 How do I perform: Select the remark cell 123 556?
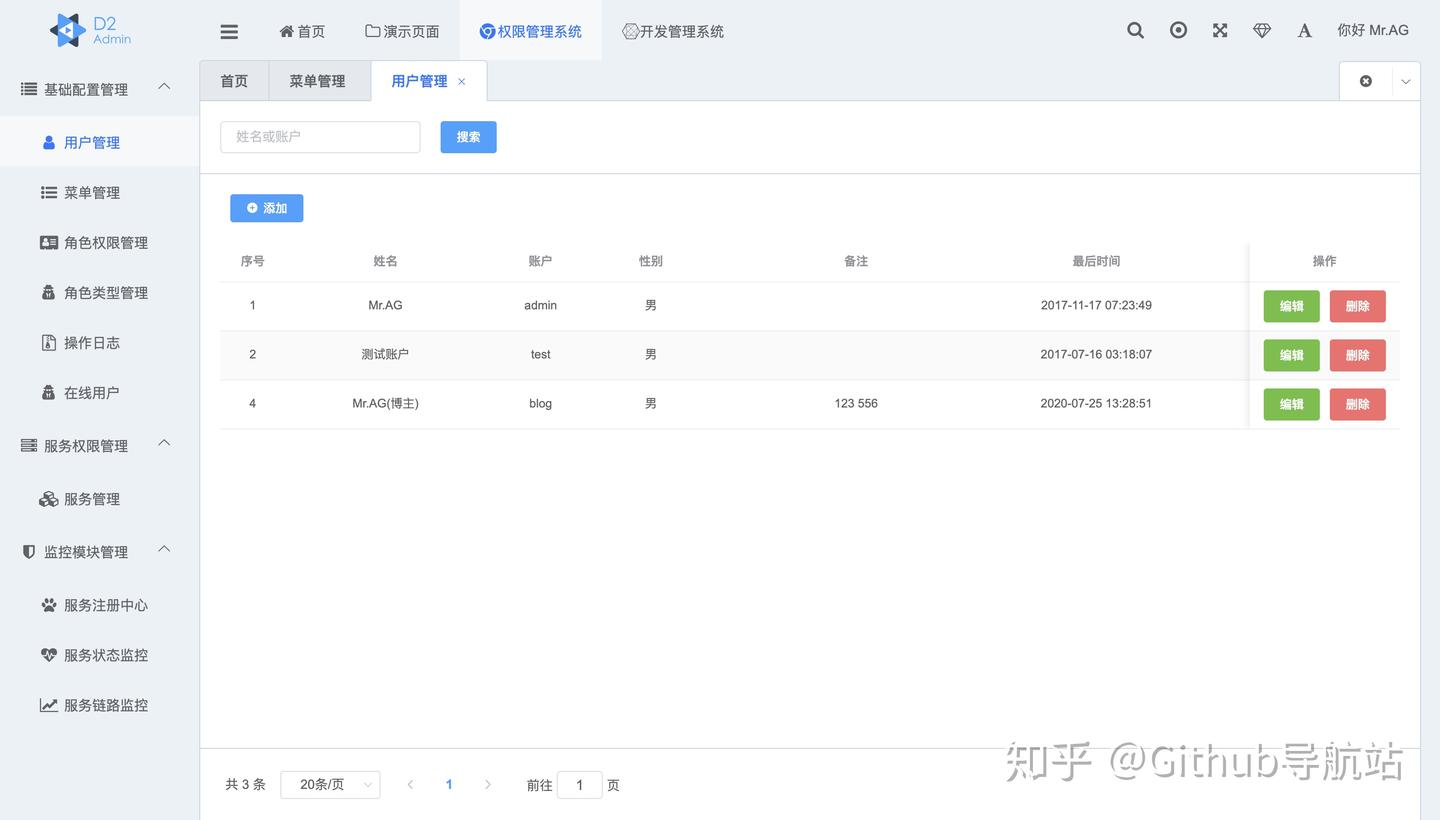tap(856, 404)
